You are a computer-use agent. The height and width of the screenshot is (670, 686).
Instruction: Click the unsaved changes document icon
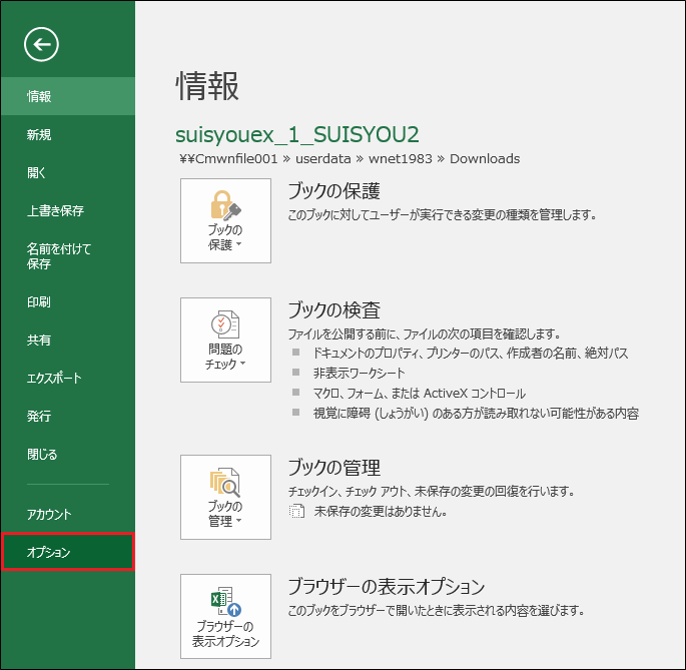coord(296,511)
